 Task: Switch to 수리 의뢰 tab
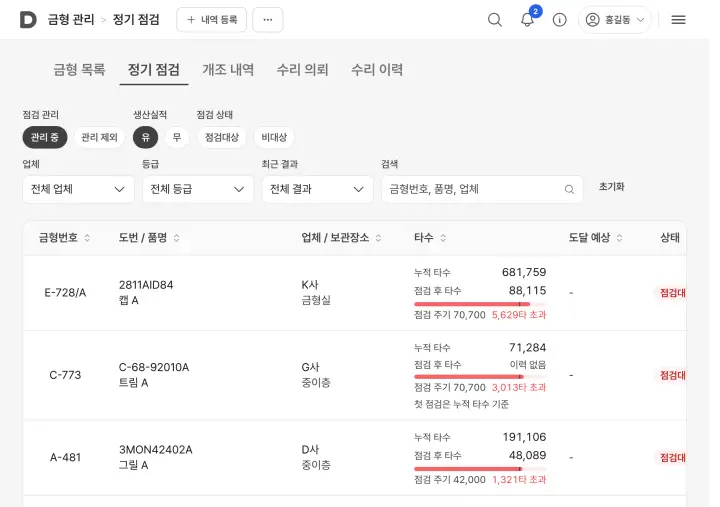pyautogui.click(x=303, y=69)
